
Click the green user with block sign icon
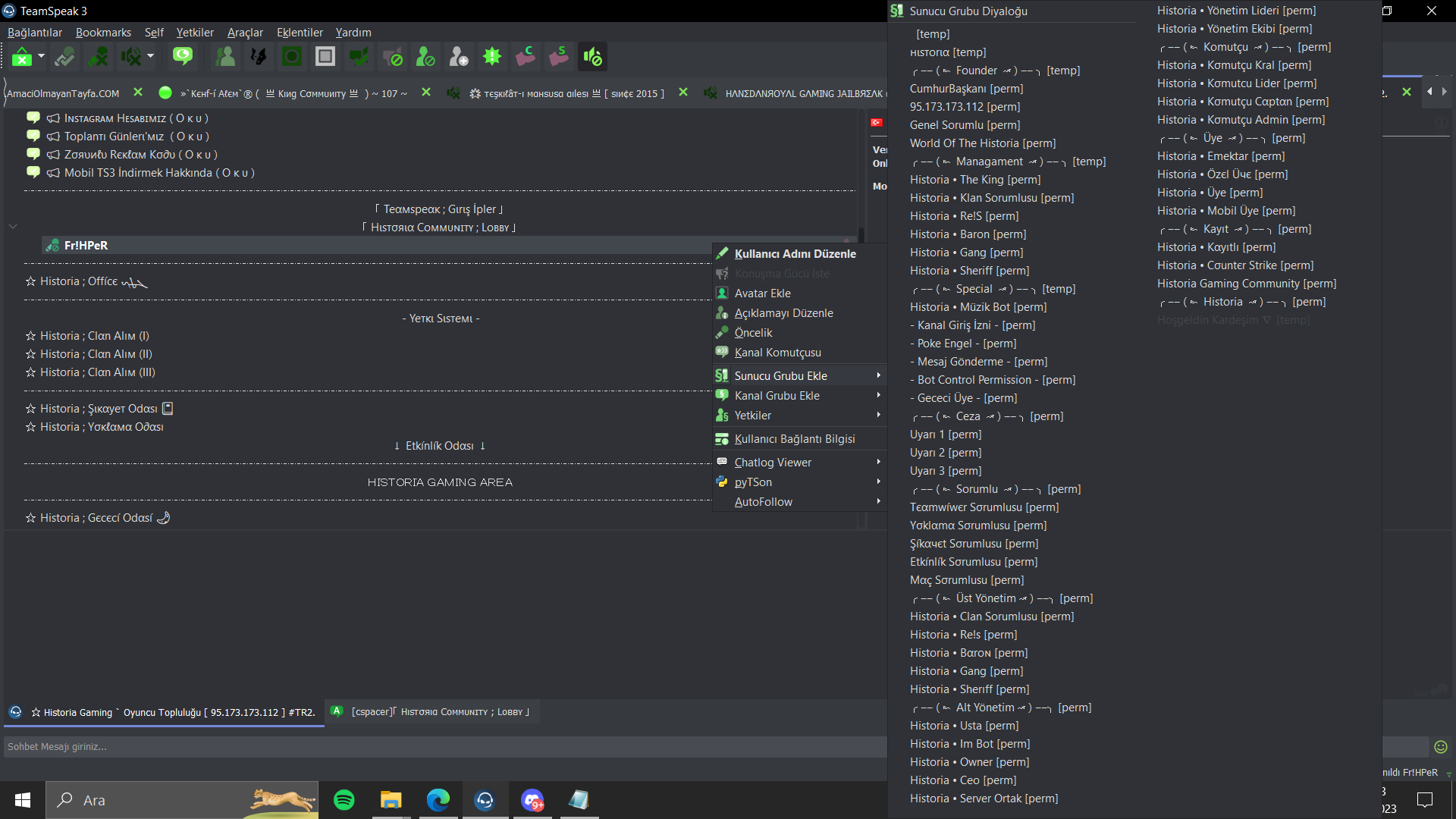pyautogui.click(x=425, y=57)
